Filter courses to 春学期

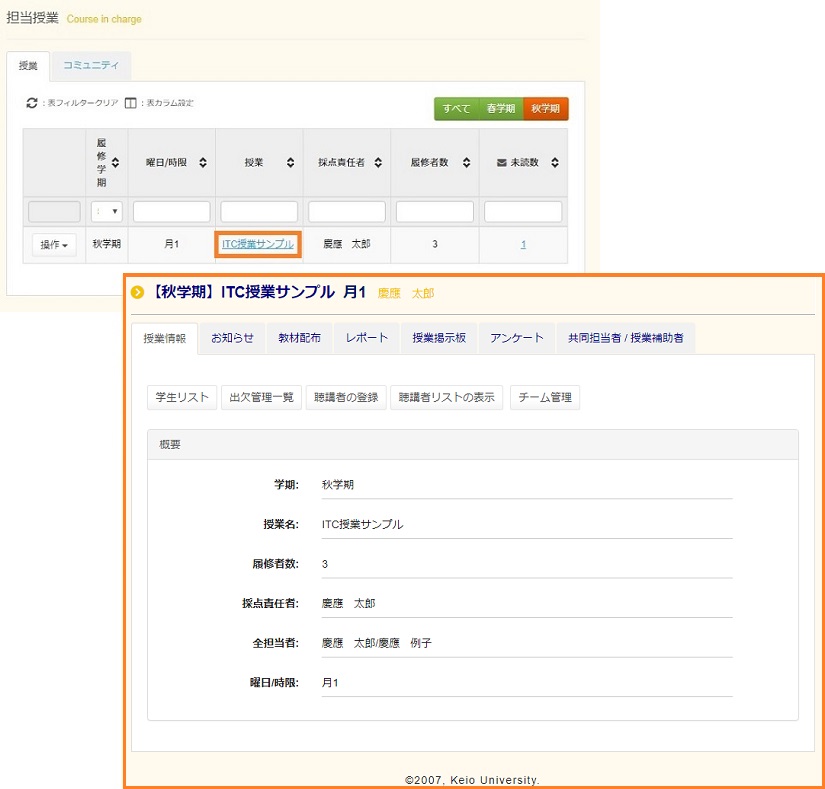click(500, 109)
